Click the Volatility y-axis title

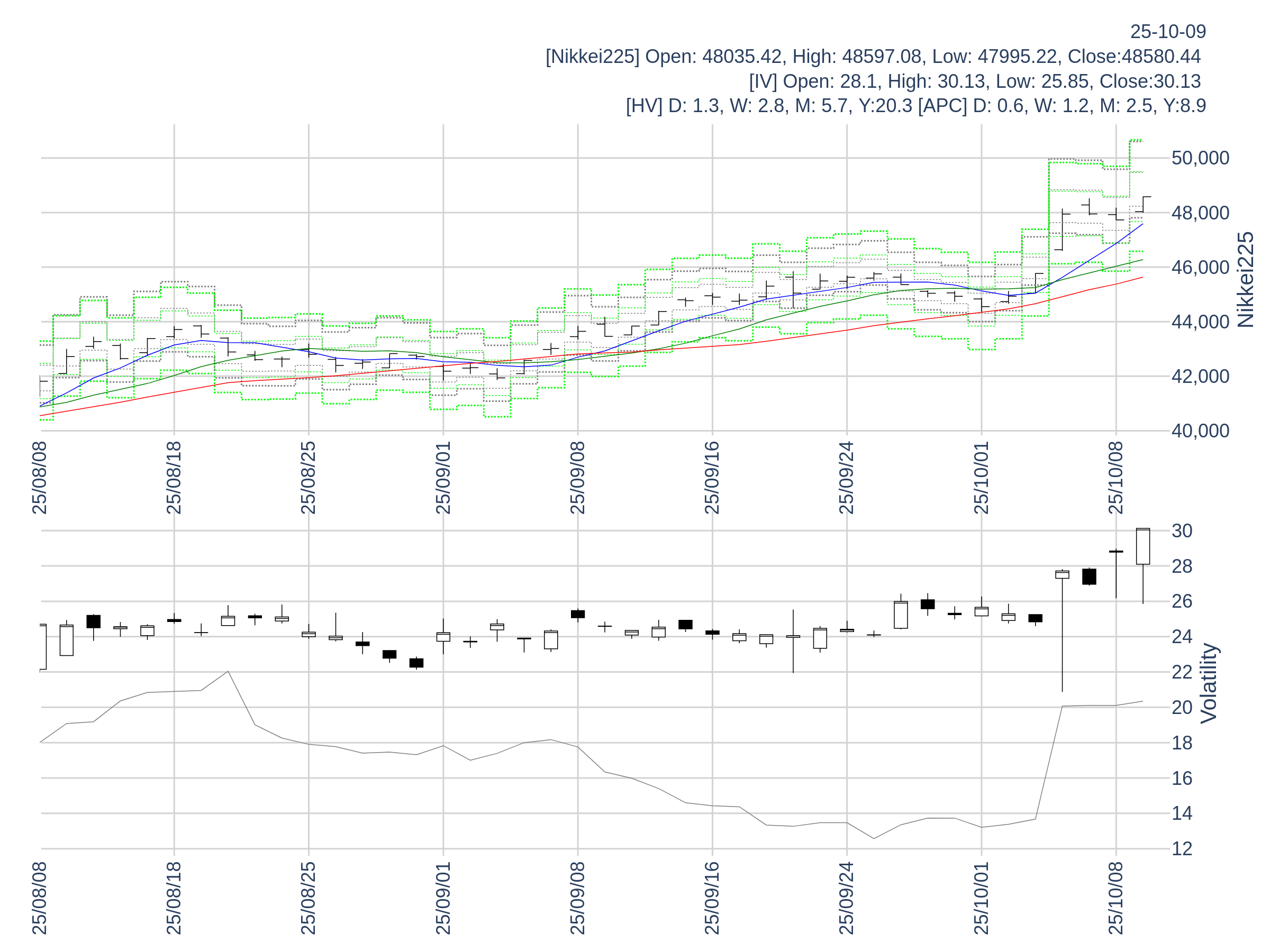point(1209,683)
